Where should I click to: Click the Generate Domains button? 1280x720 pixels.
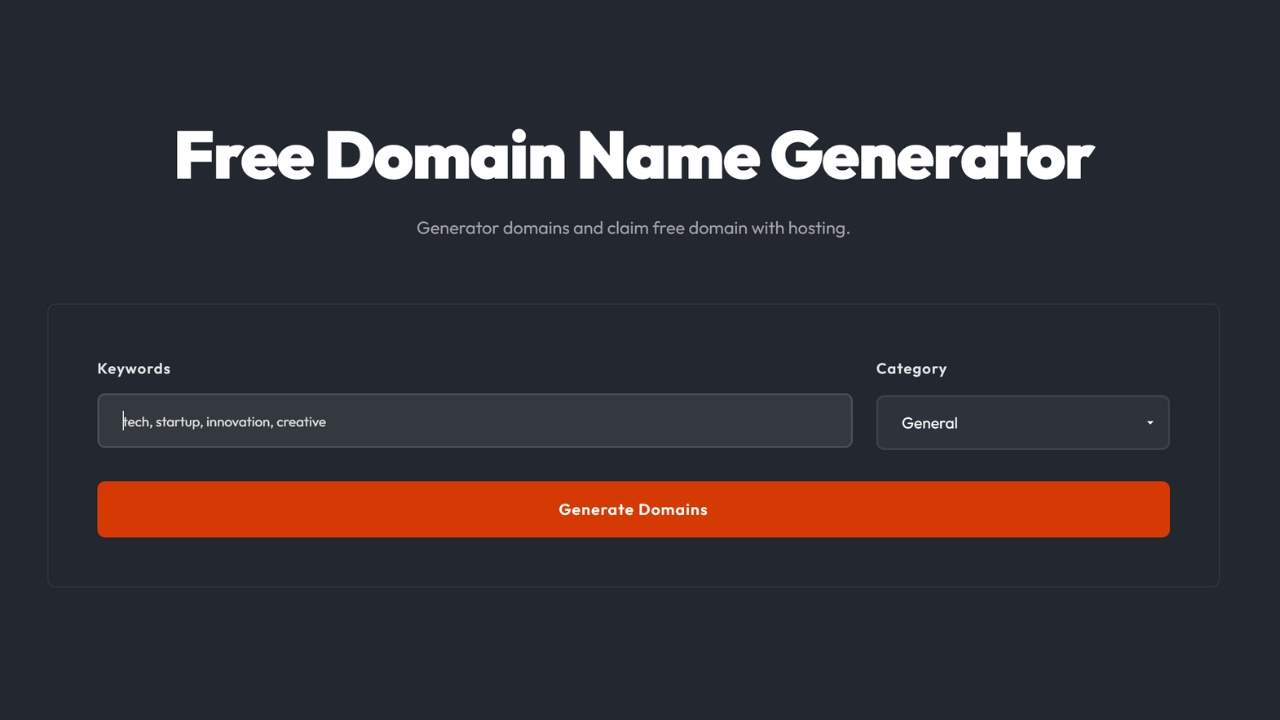coord(633,509)
